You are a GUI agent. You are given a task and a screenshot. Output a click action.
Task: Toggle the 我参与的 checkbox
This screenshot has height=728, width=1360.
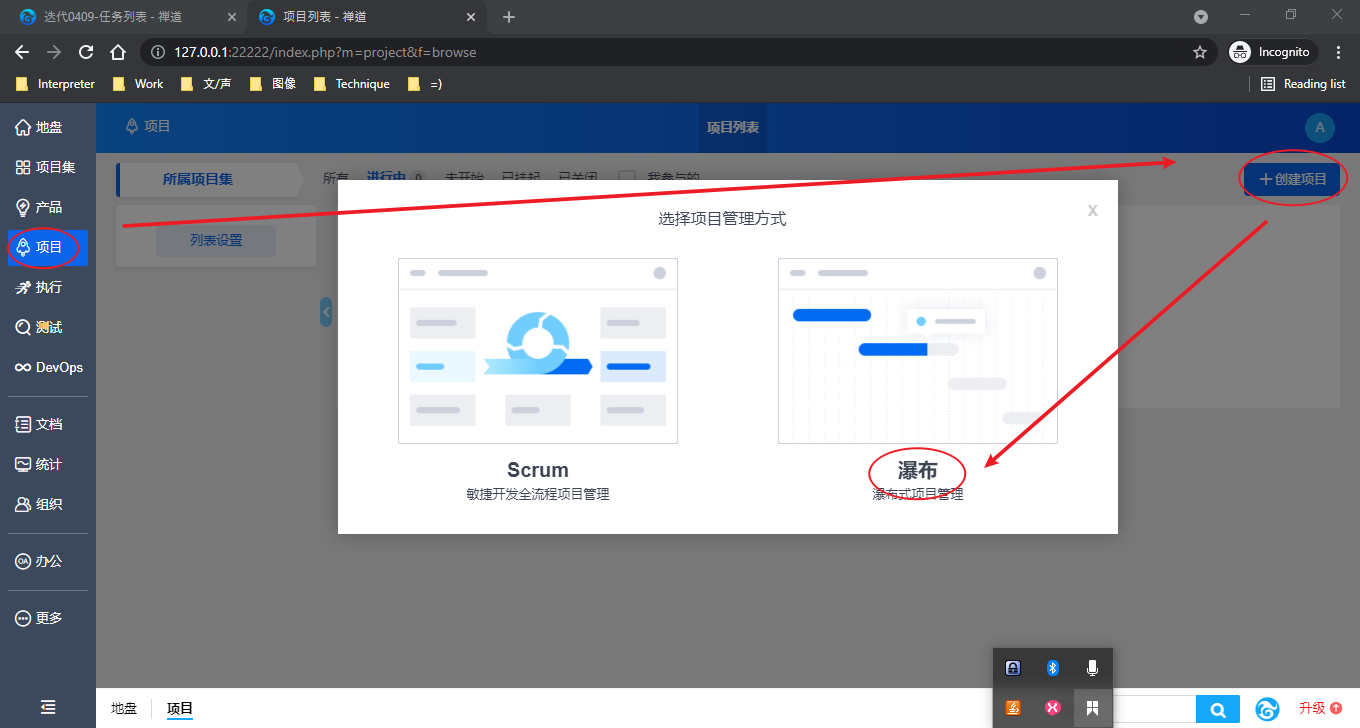627,178
